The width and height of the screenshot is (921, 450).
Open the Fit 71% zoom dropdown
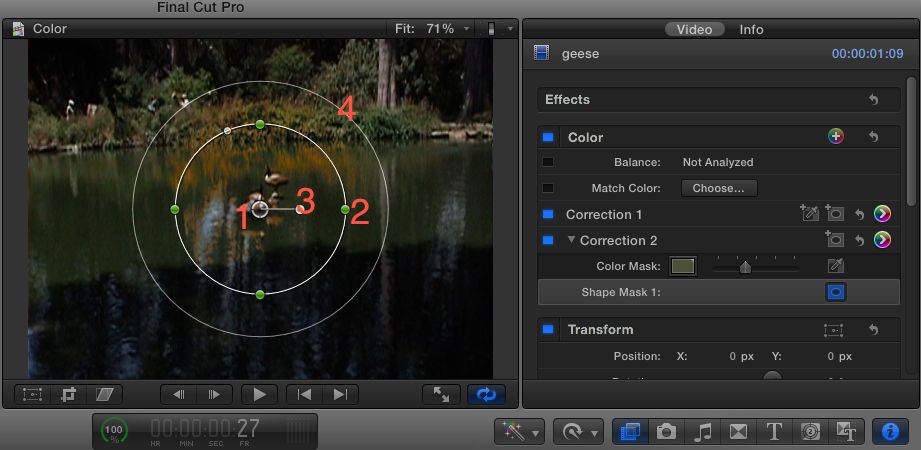coord(433,29)
